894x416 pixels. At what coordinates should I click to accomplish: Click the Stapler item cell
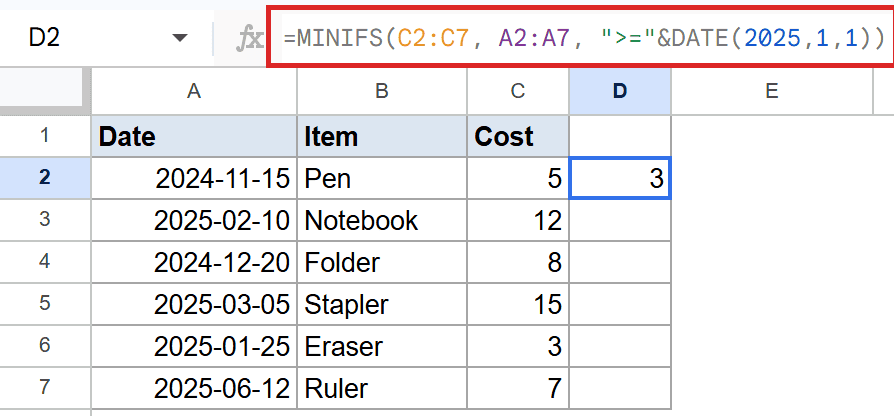coord(381,304)
